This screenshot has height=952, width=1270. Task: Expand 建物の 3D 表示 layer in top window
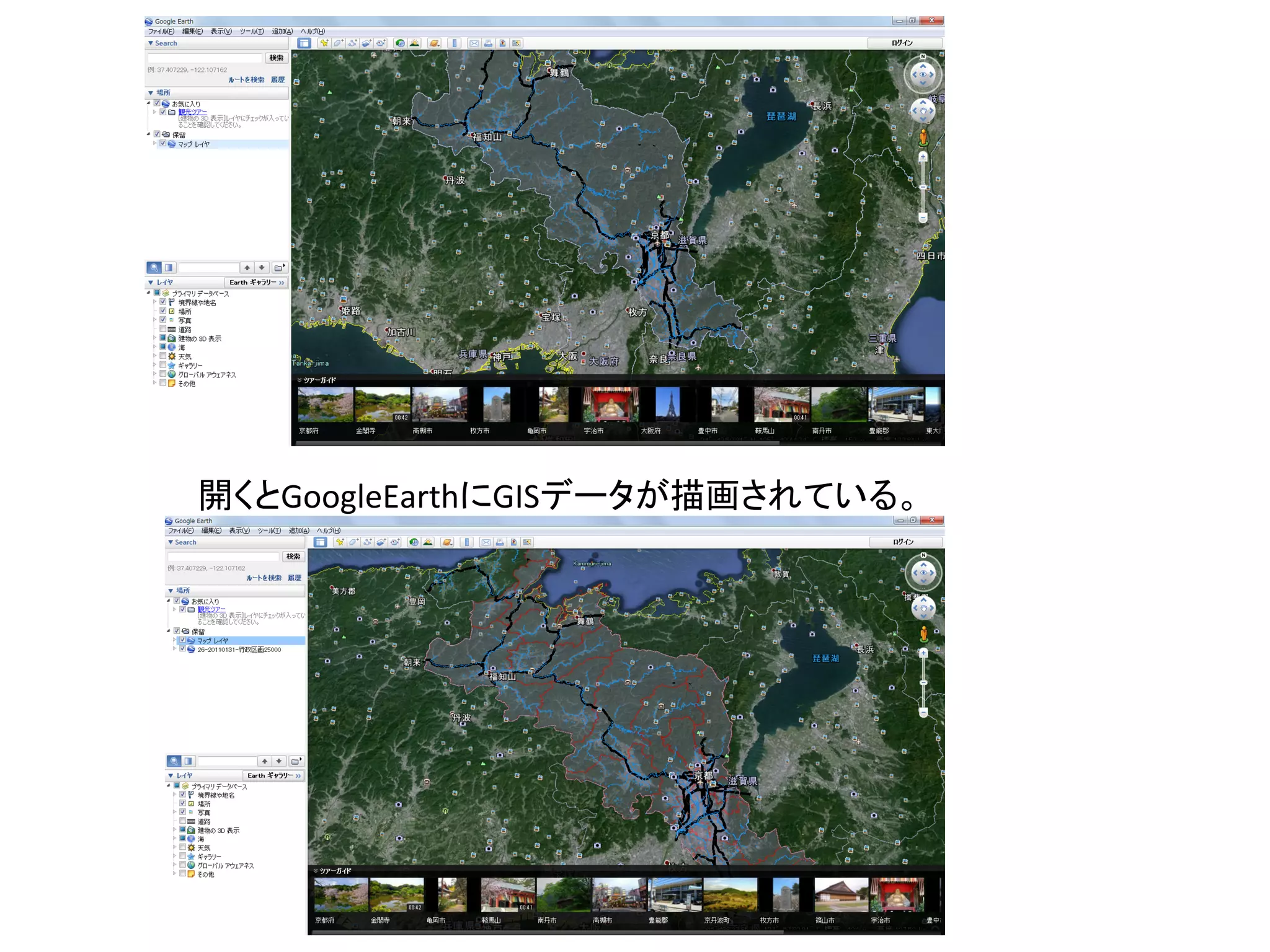click(154, 338)
